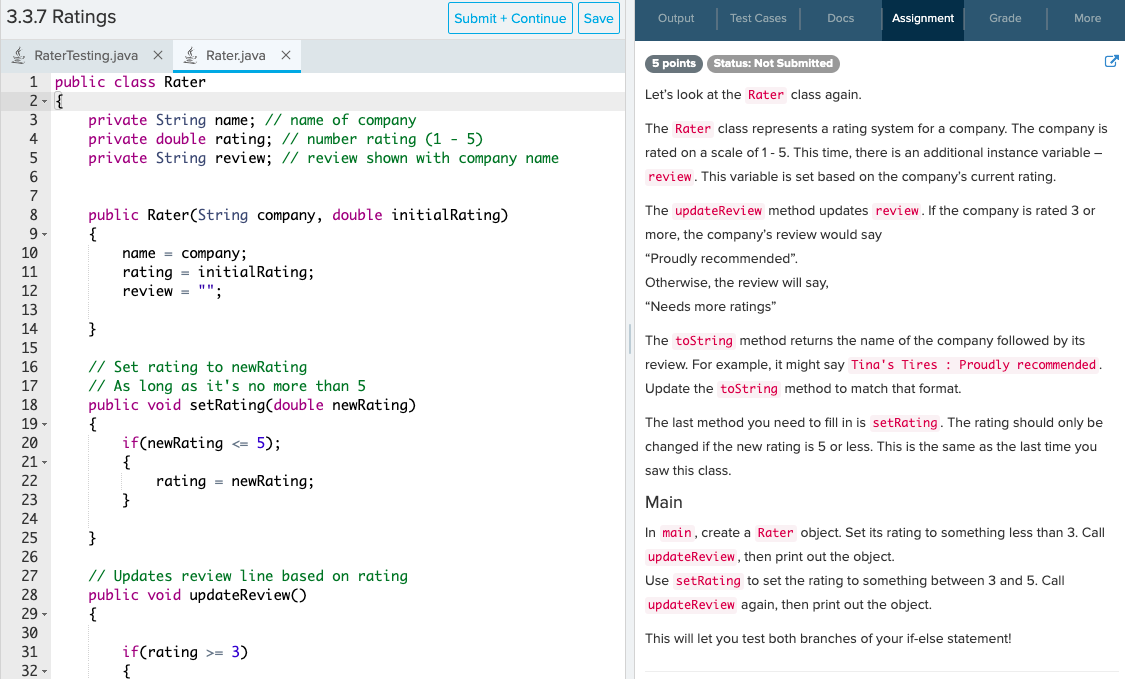Click the Submit + Continue button
The width and height of the screenshot is (1125, 679).
coord(510,18)
